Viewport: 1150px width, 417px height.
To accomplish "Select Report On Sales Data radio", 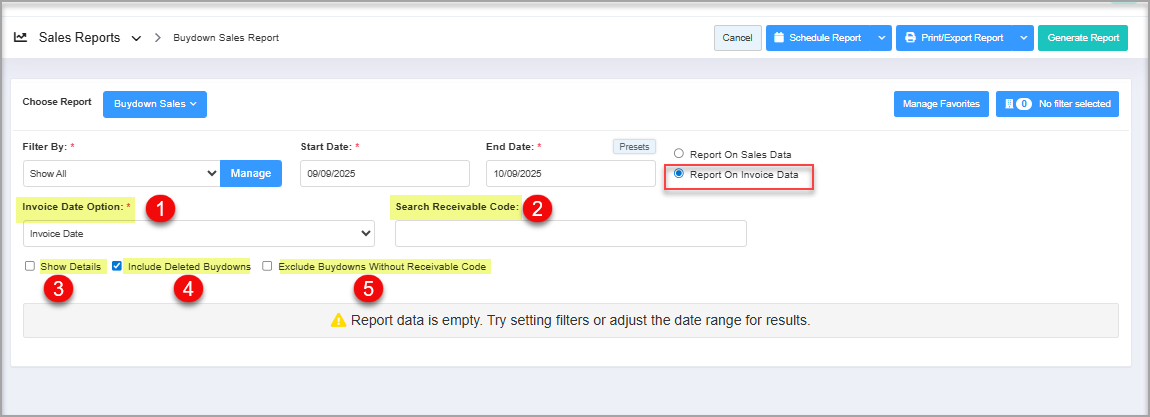I will pyautogui.click(x=679, y=154).
